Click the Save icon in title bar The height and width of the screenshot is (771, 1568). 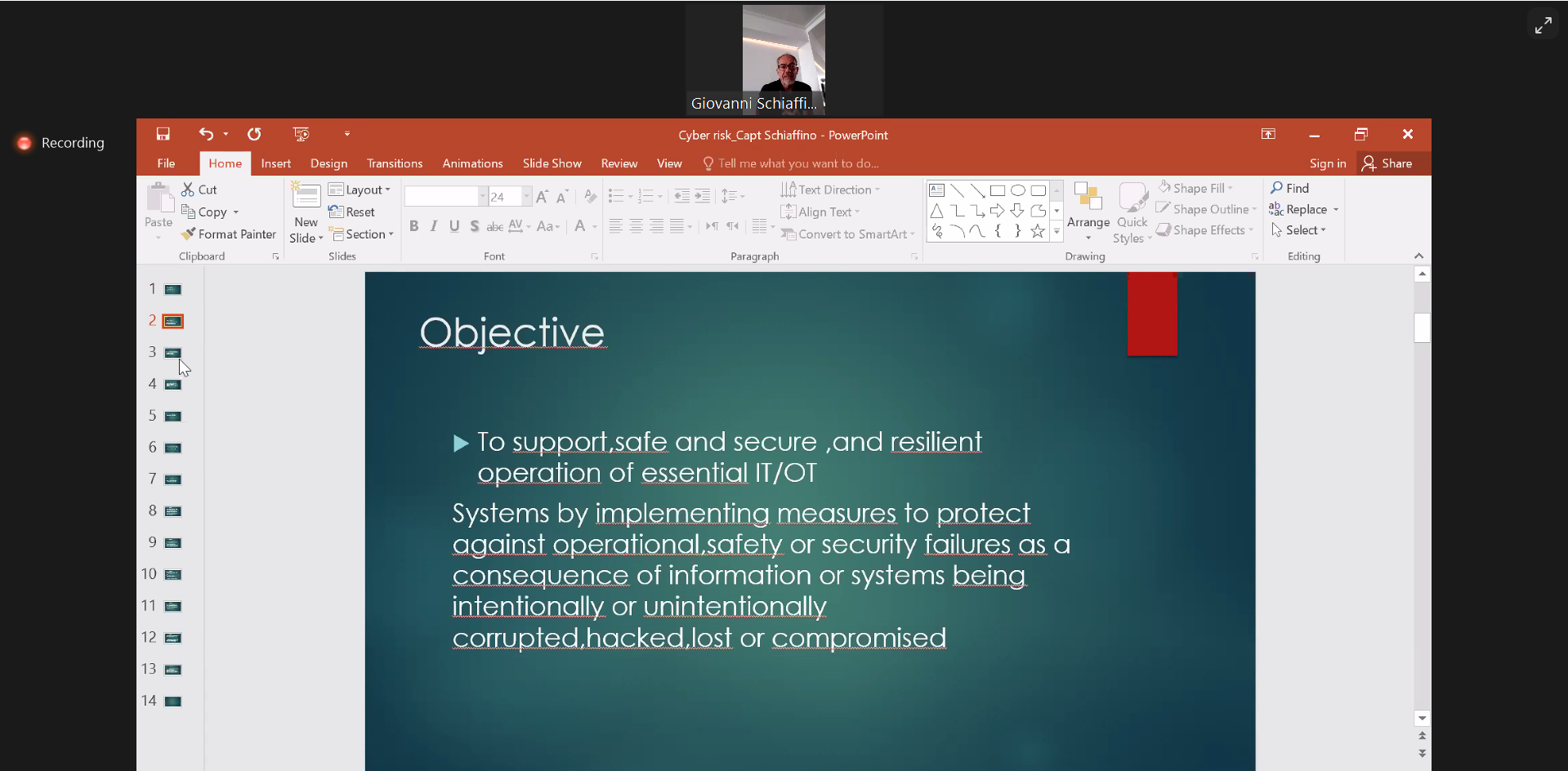coord(163,134)
